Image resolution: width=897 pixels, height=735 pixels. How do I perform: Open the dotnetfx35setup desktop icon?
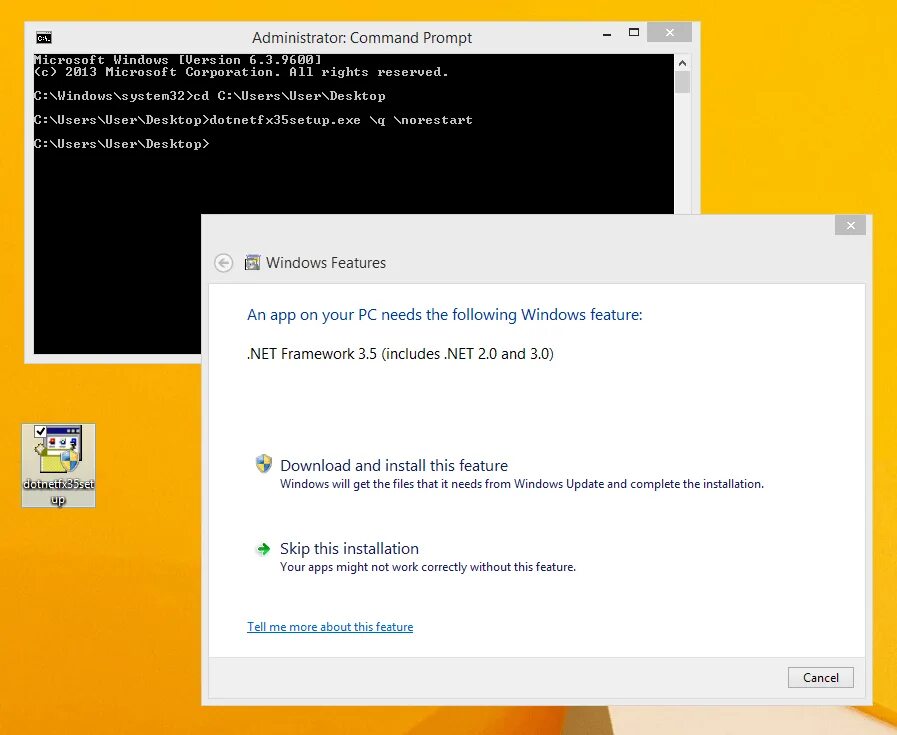coord(58,465)
